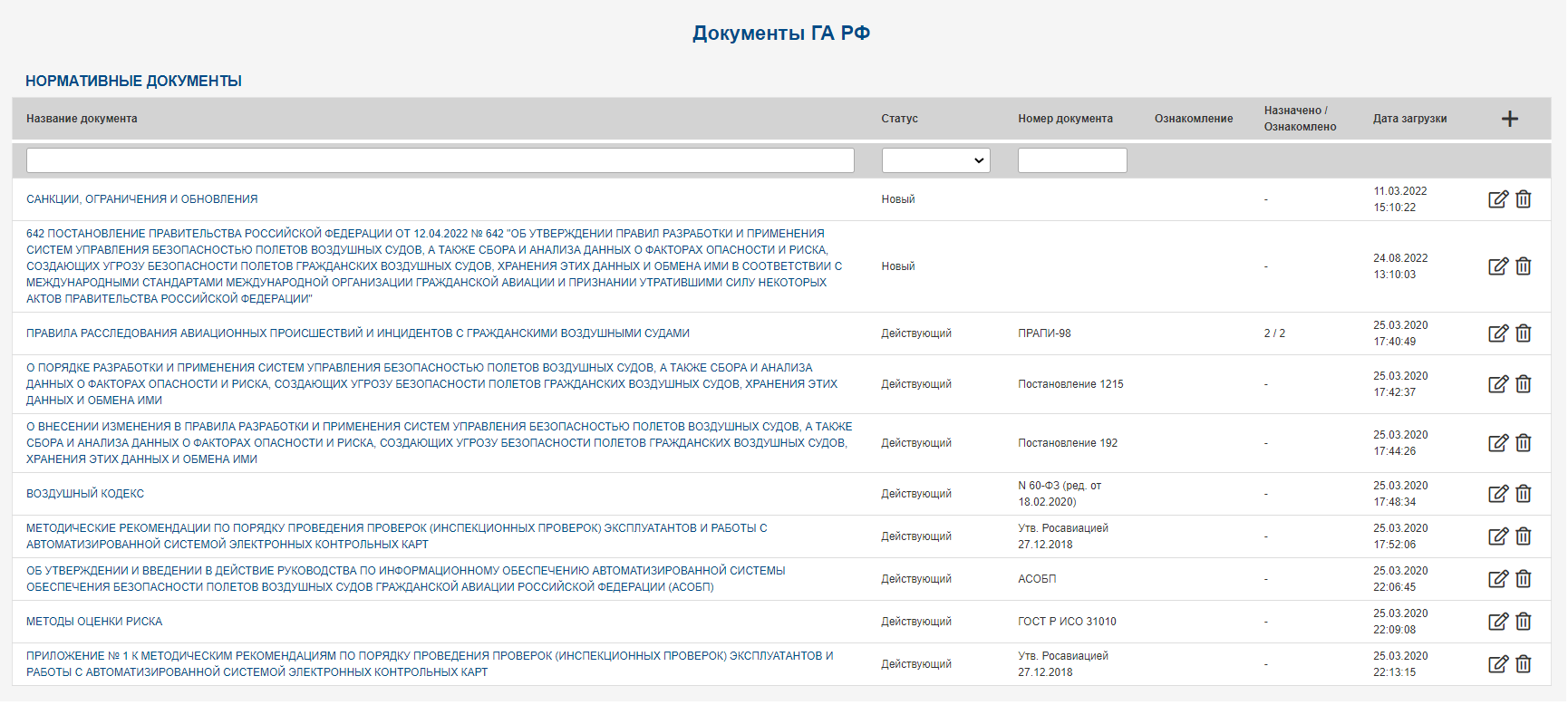Open the ВОЗДУШНЫЙ КОДЕКС link
The width and height of the screenshot is (1568, 705).
(x=85, y=494)
